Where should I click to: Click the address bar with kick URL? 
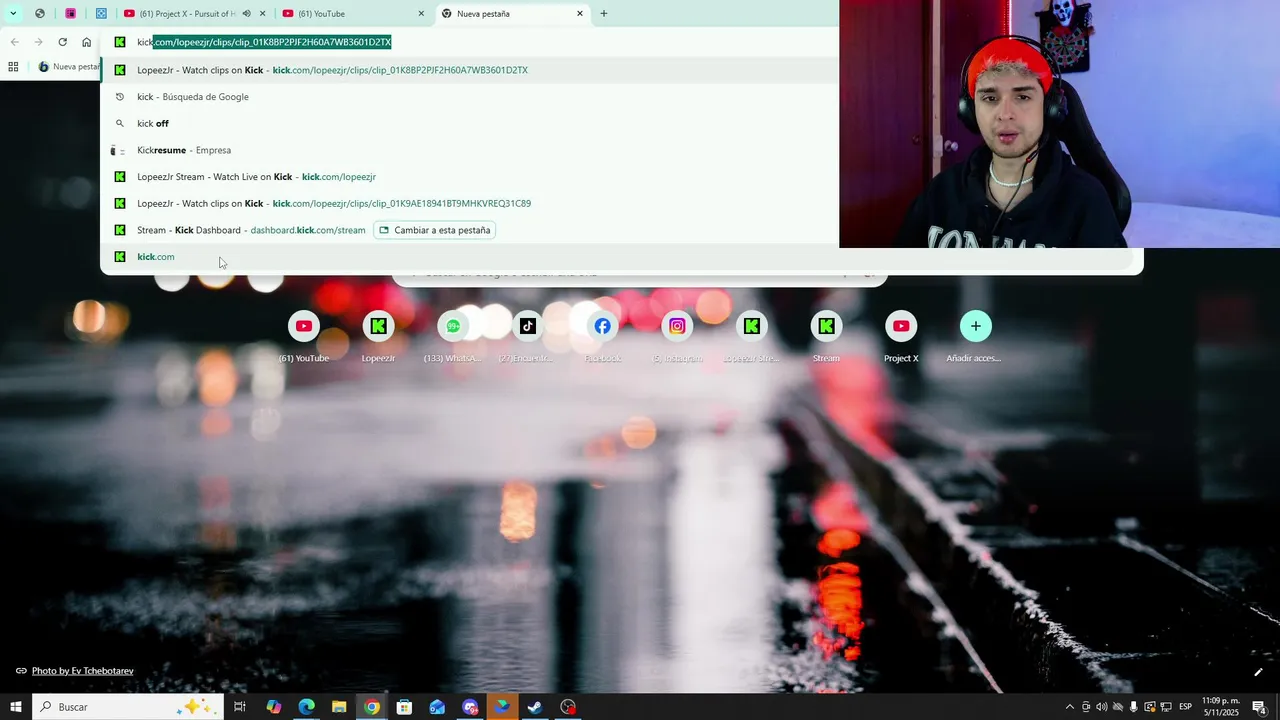470,42
